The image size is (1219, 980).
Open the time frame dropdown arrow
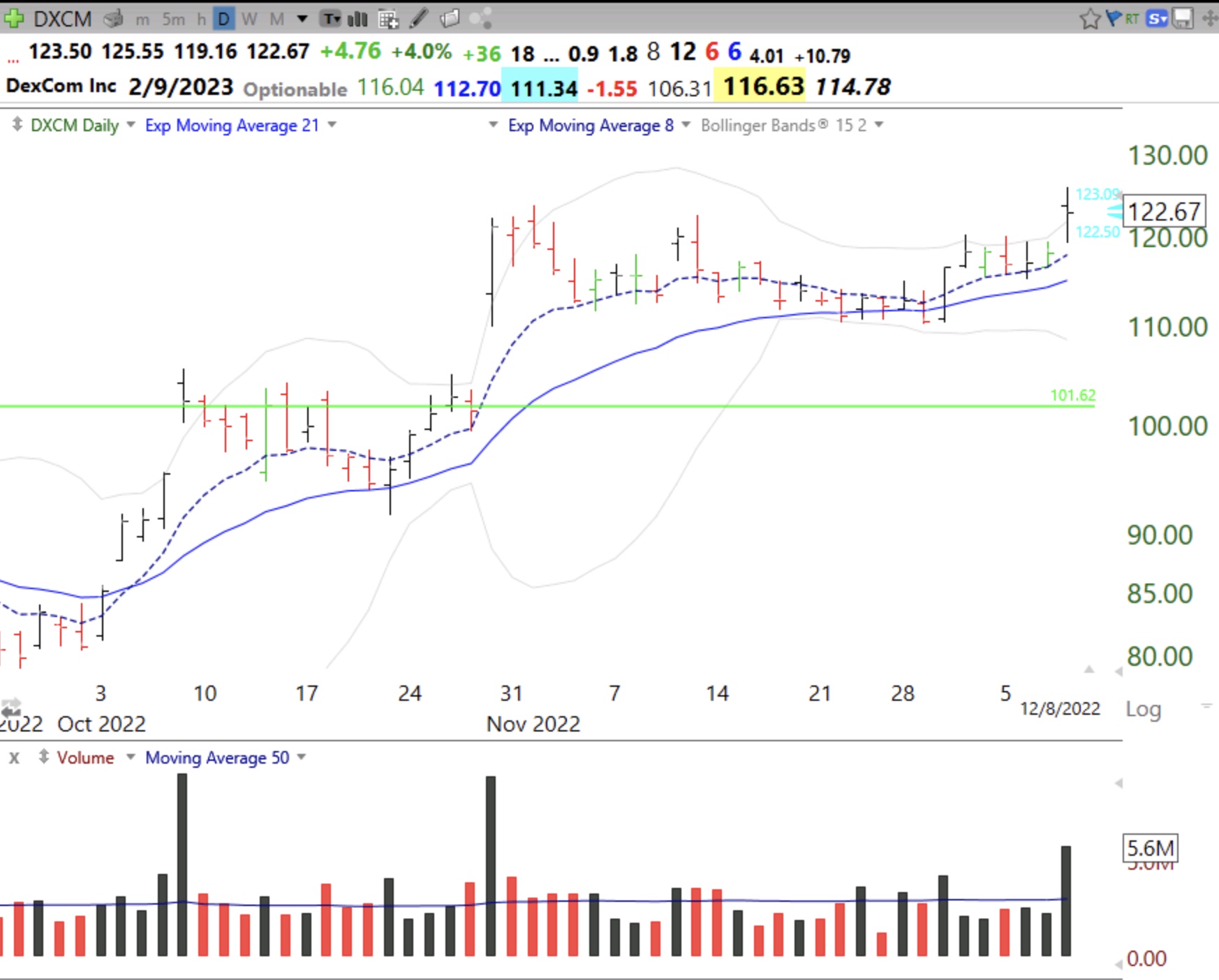pyautogui.click(x=302, y=19)
